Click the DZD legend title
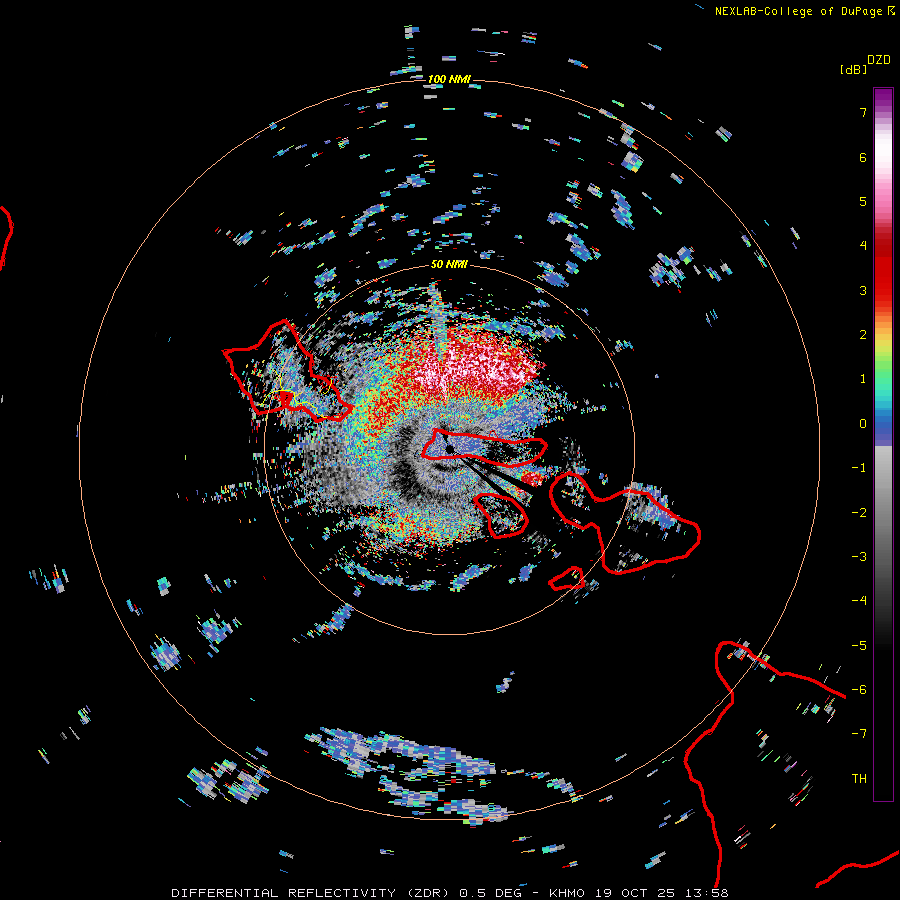This screenshot has height=900, width=900. pos(879,60)
